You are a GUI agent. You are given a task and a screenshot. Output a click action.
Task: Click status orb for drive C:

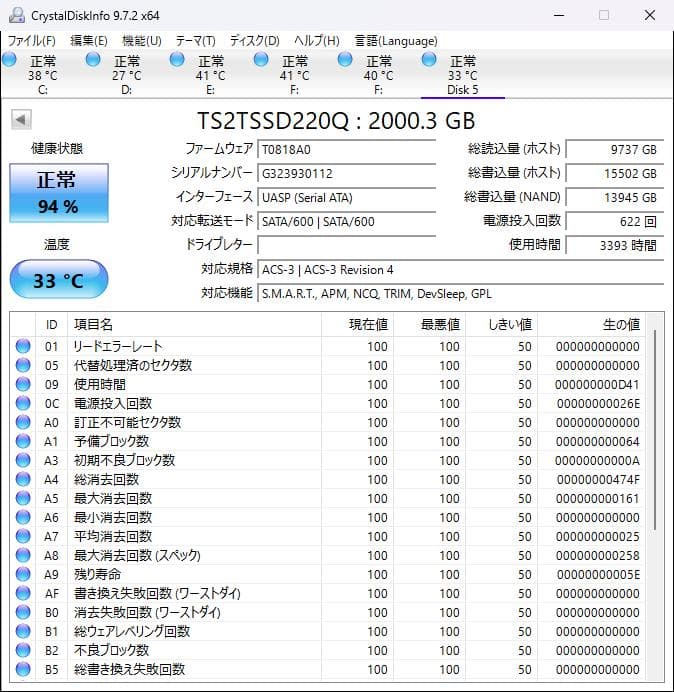point(9,59)
